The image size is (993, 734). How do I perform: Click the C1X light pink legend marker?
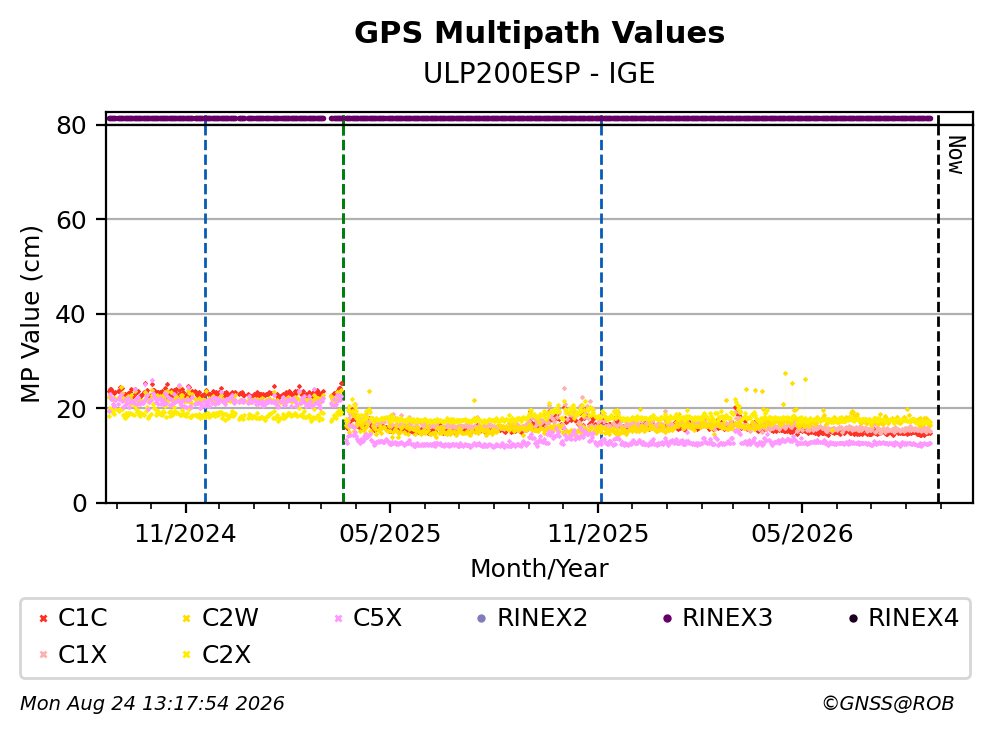[x=44, y=654]
